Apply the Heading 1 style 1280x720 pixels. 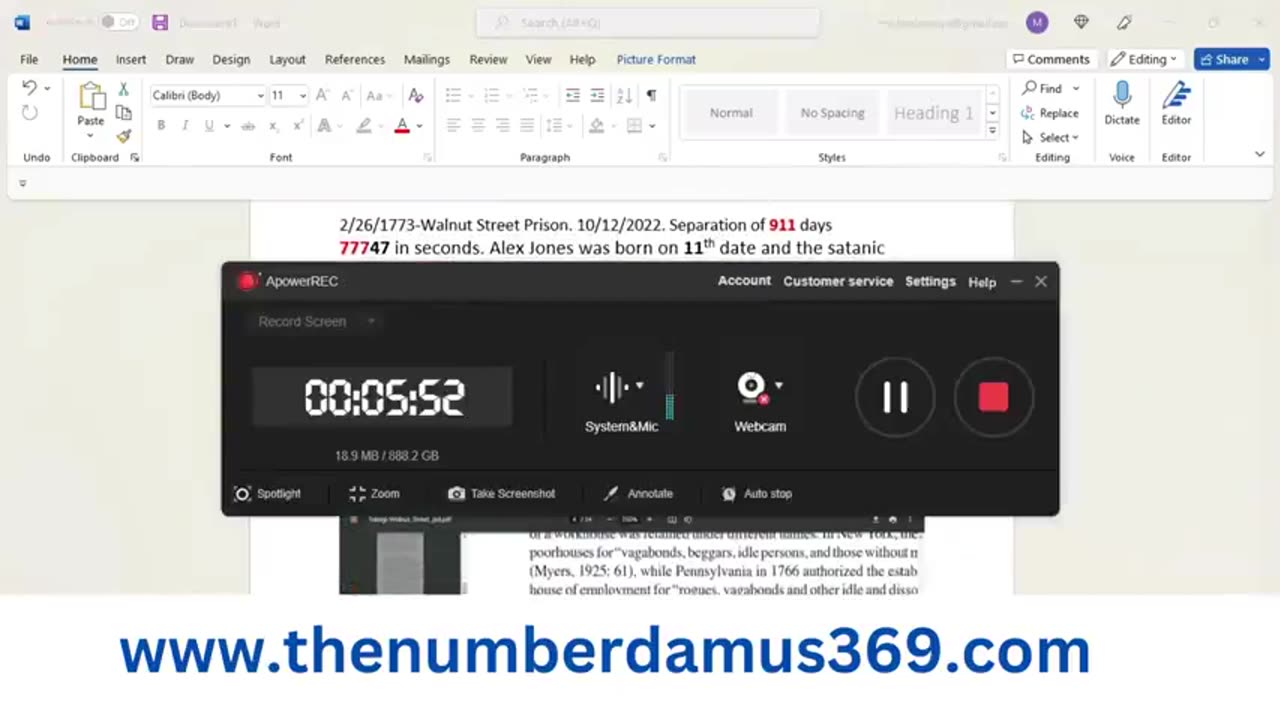click(933, 113)
